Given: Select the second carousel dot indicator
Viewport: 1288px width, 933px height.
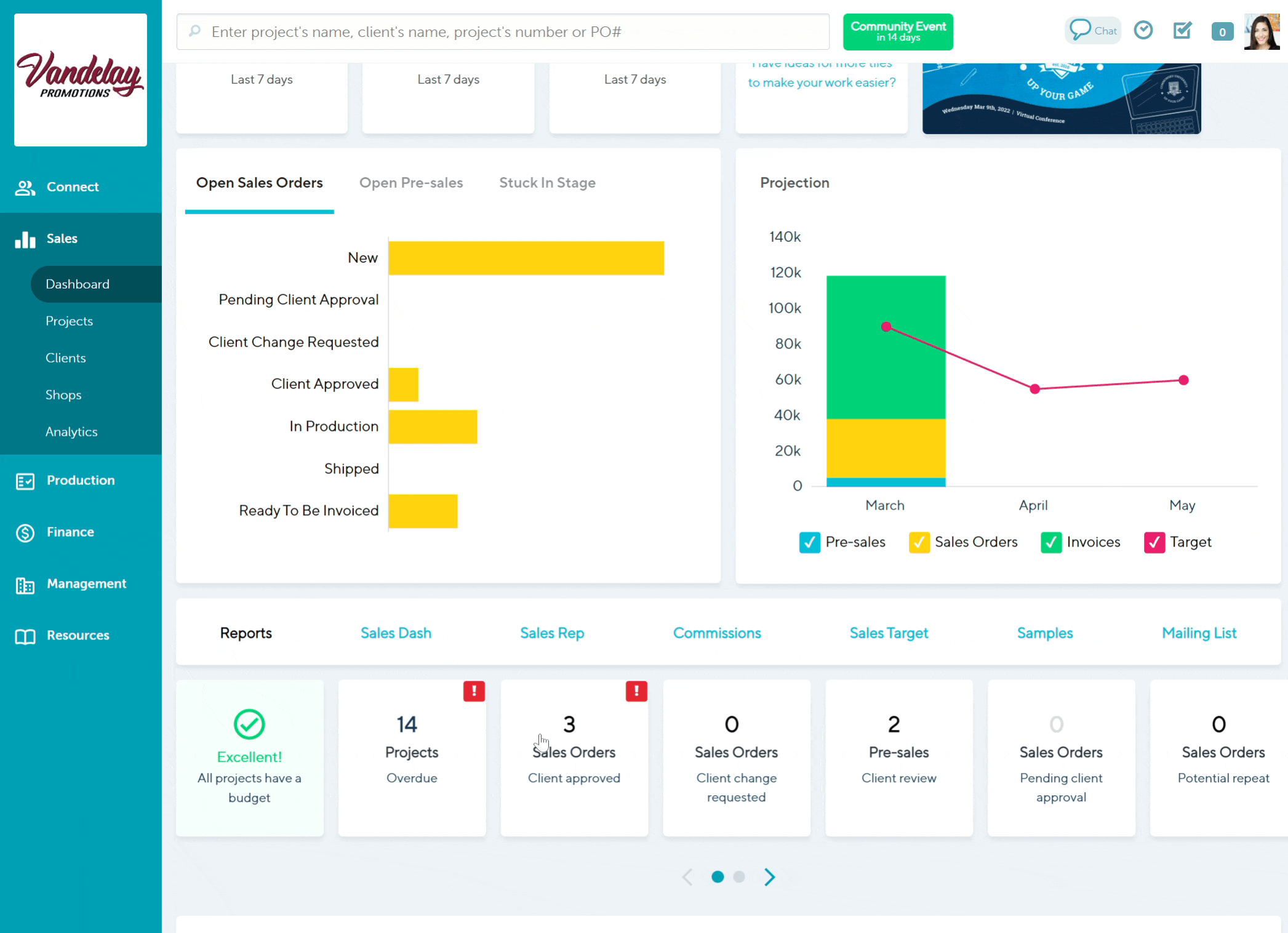Looking at the screenshot, I should [739, 877].
